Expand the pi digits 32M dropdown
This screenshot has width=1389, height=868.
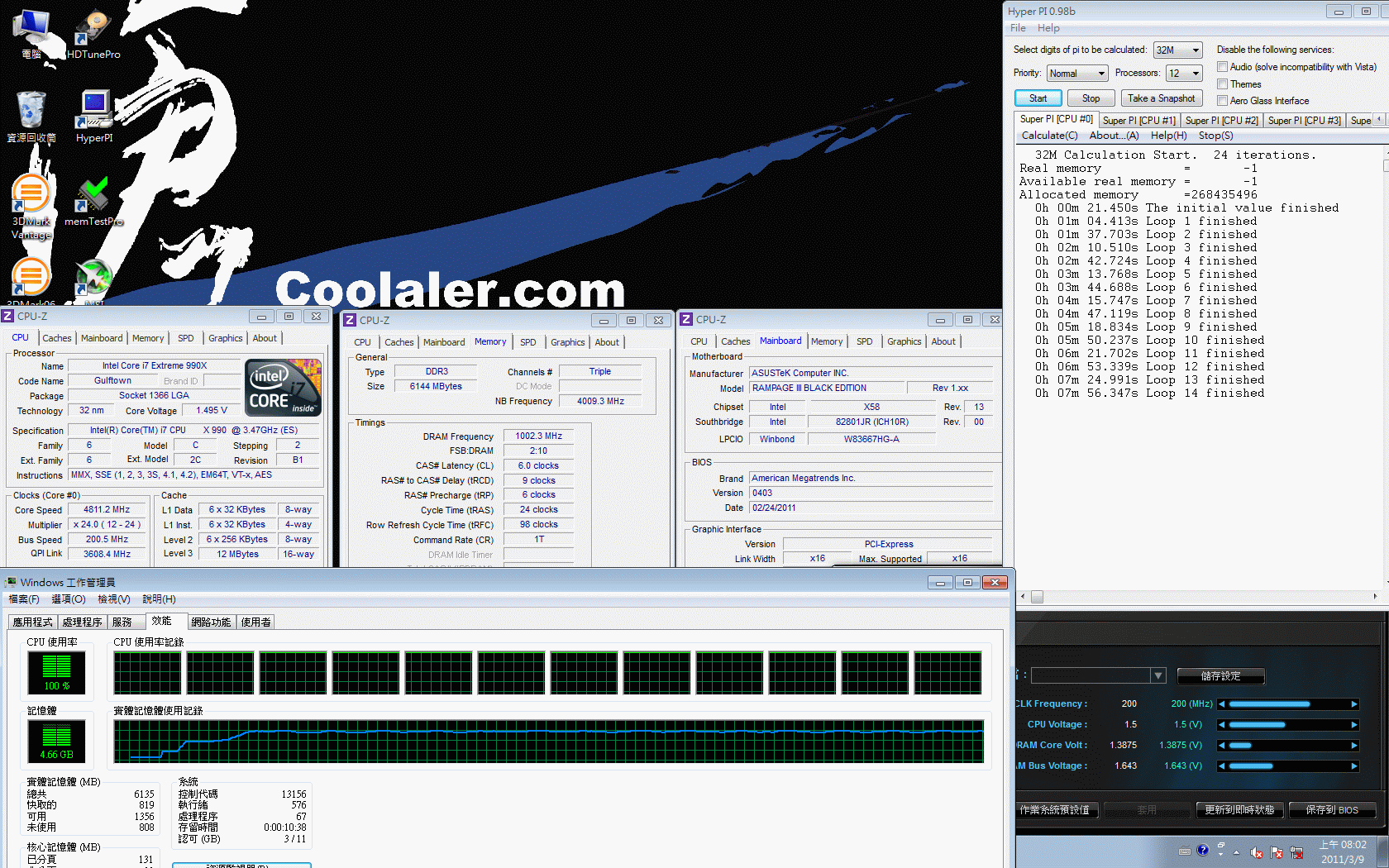[1177, 50]
